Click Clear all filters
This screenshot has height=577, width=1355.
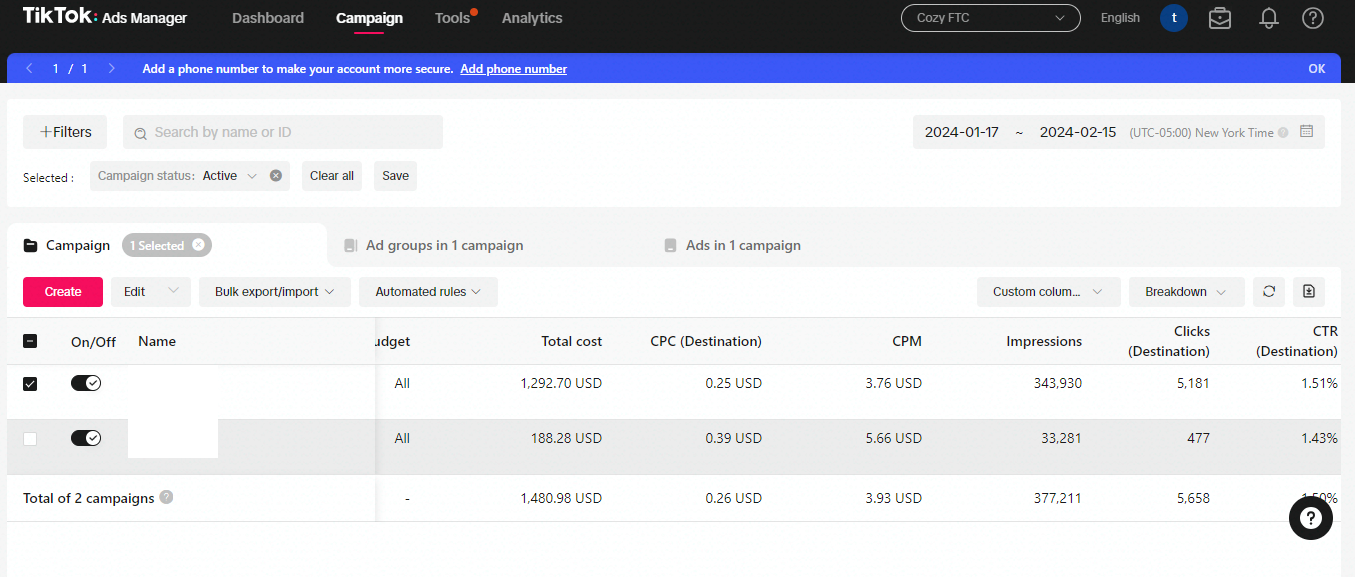click(x=332, y=176)
